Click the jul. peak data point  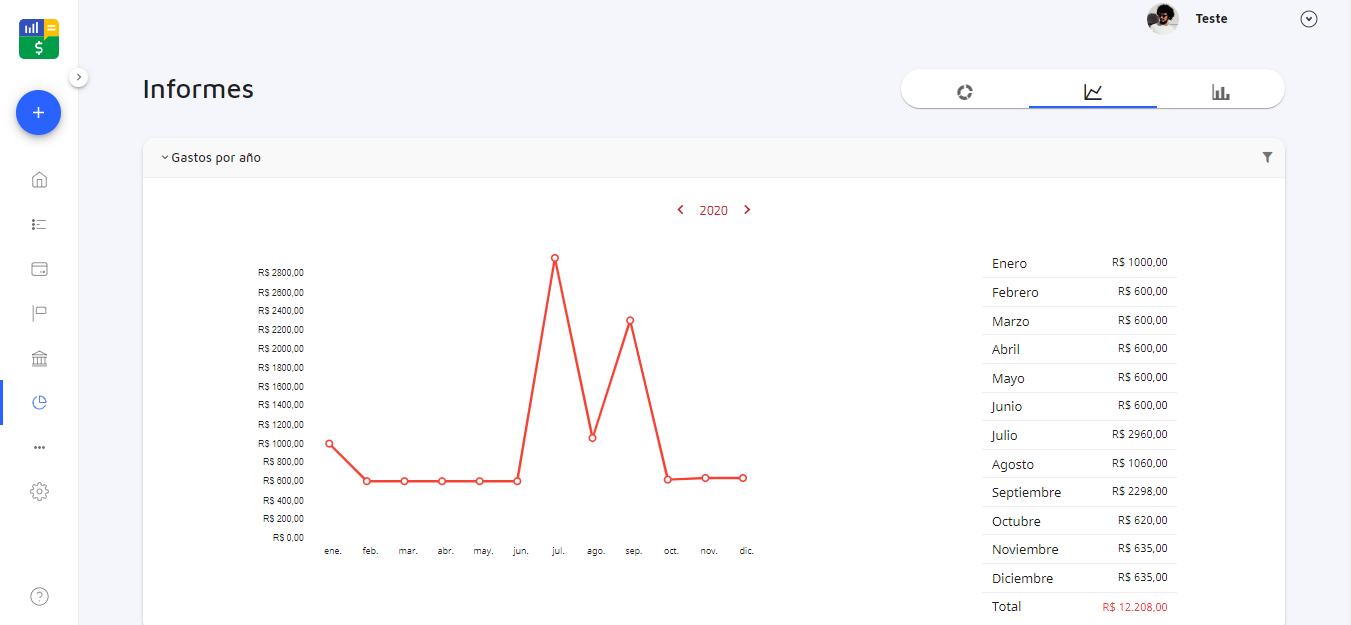tap(554, 258)
